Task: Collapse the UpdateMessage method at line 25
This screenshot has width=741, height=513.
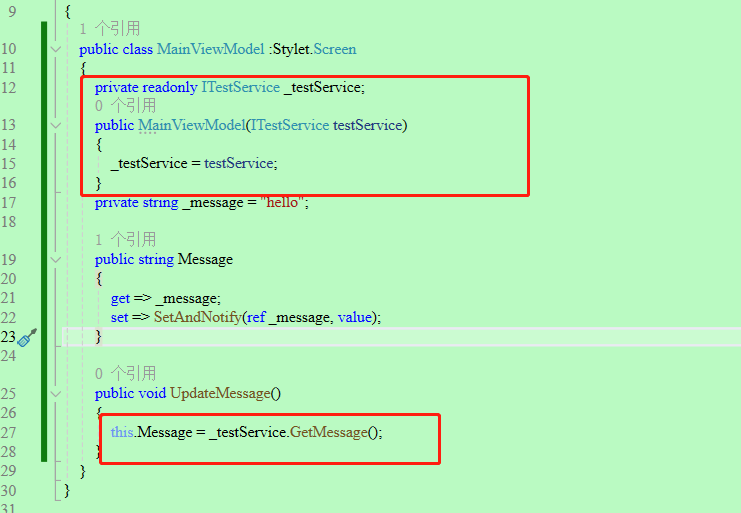Action: coord(56,394)
